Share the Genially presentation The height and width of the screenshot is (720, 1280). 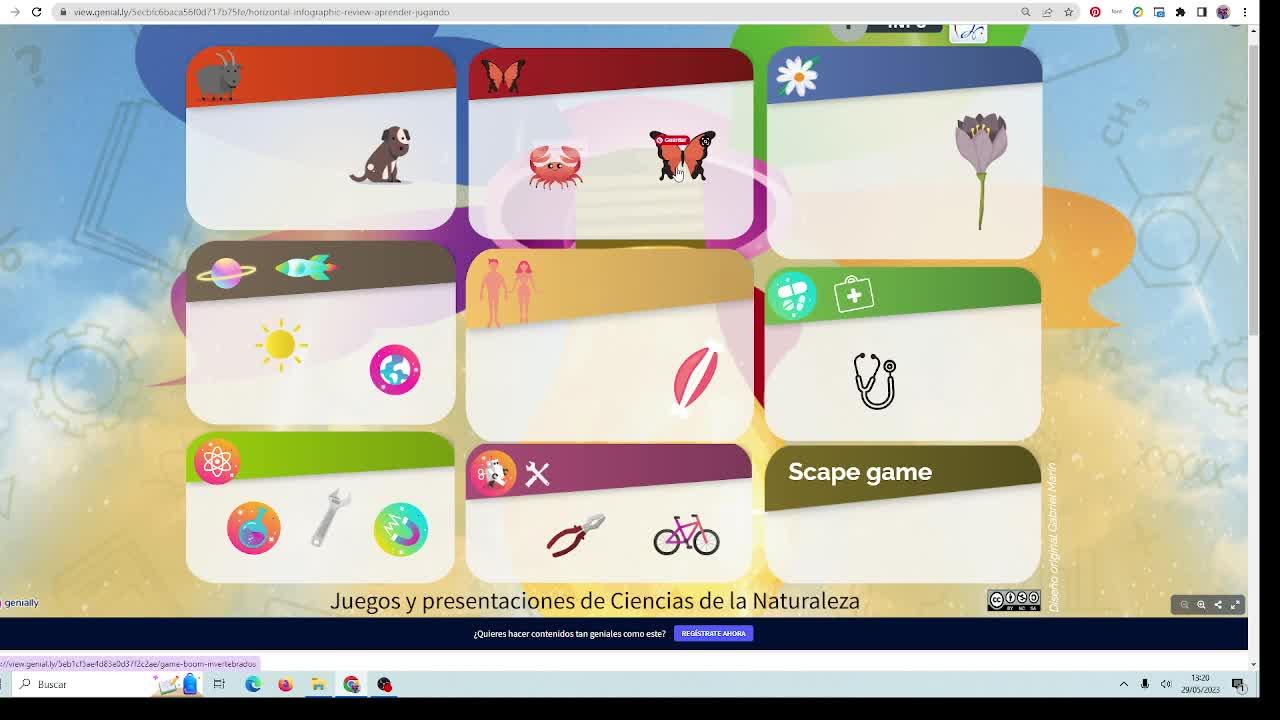pyautogui.click(x=1218, y=605)
